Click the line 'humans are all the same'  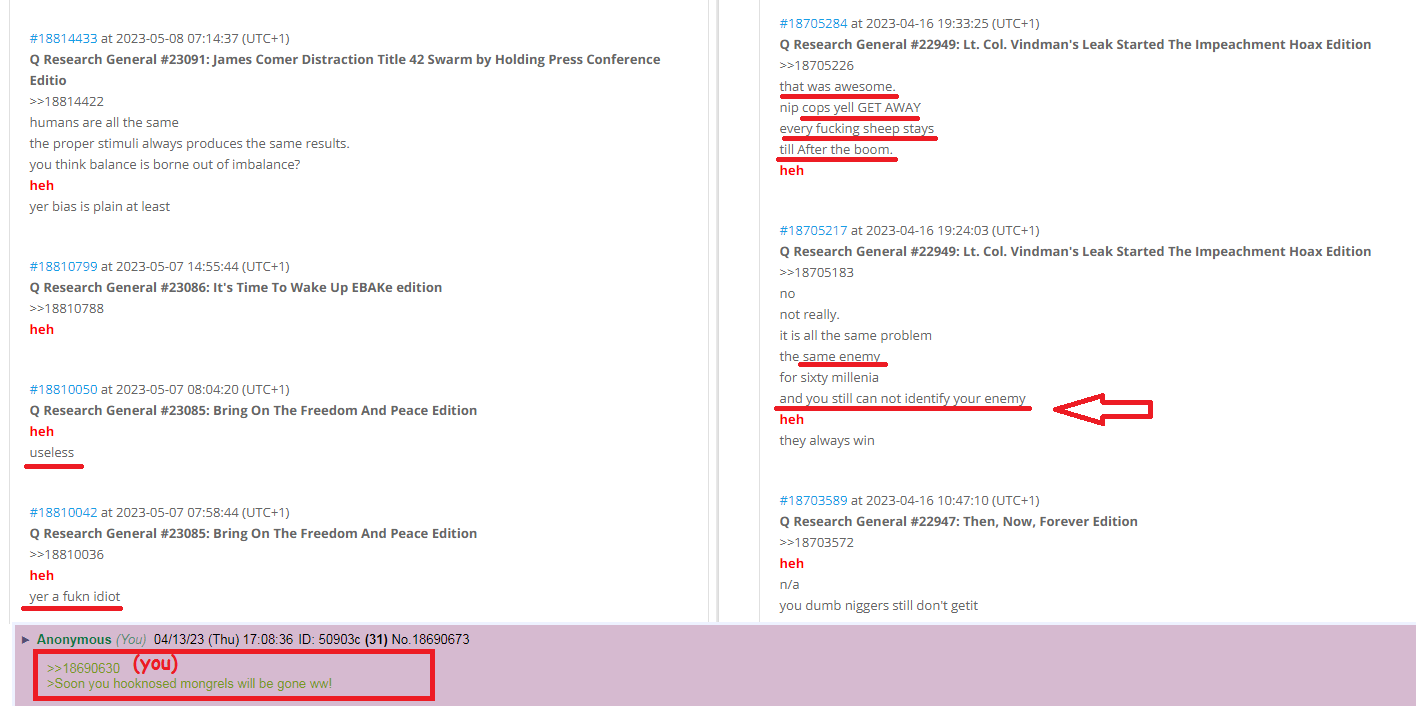coord(104,123)
